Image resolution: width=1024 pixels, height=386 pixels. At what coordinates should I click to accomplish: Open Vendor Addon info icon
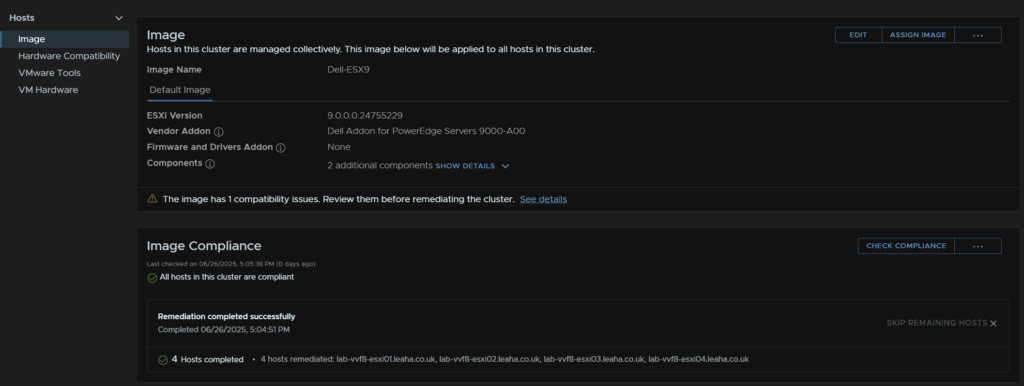click(x=218, y=132)
